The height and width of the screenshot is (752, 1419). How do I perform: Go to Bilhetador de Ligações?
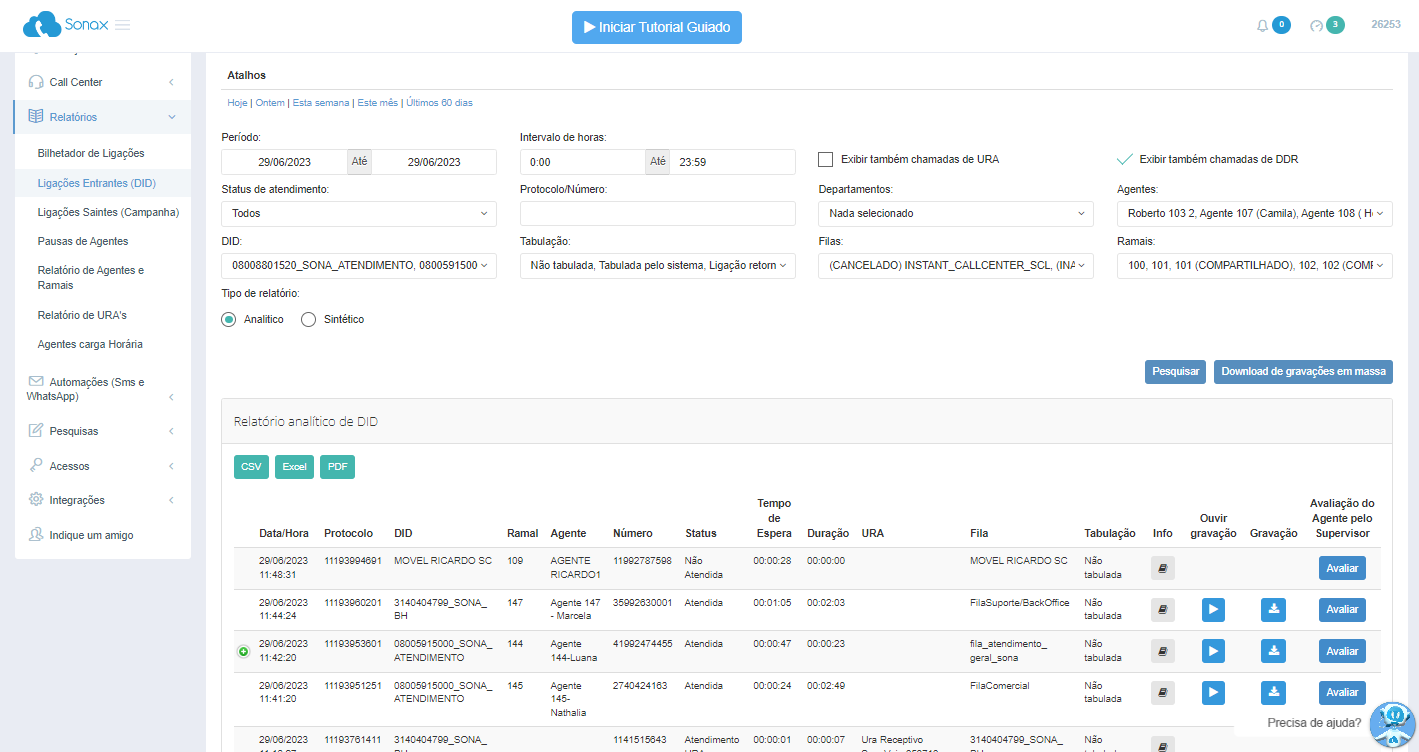pos(91,153)
